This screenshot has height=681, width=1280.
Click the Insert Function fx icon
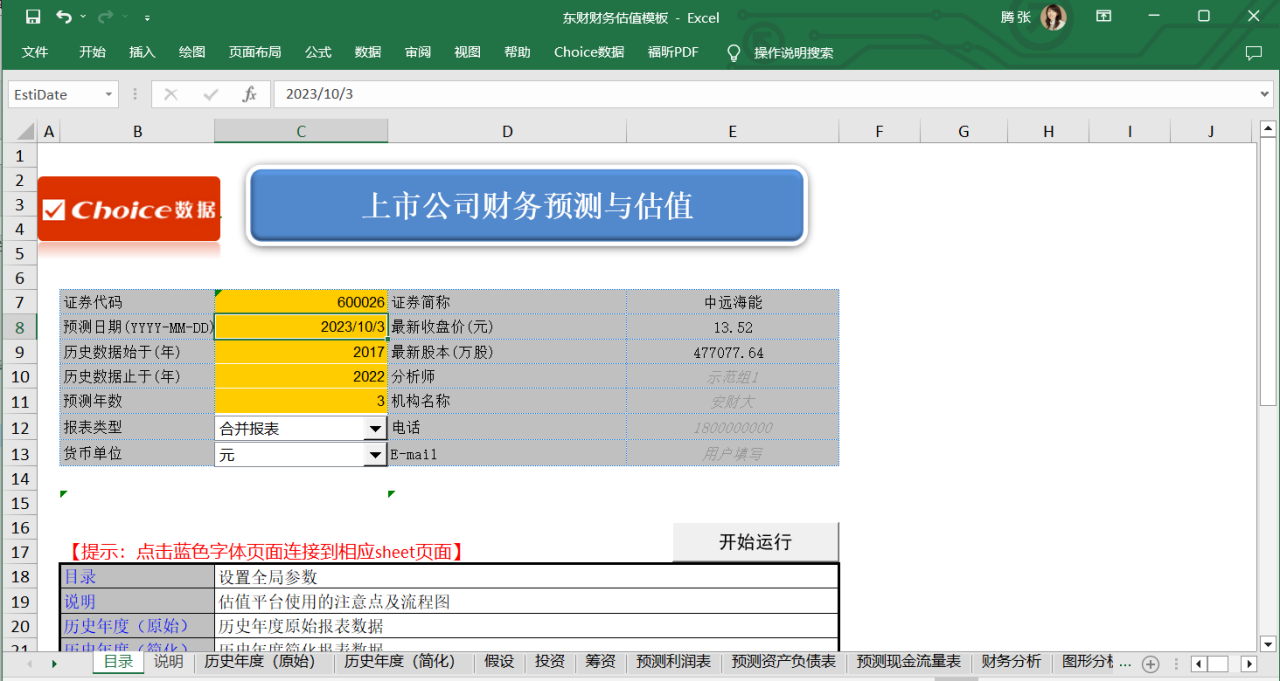point(250,94)
